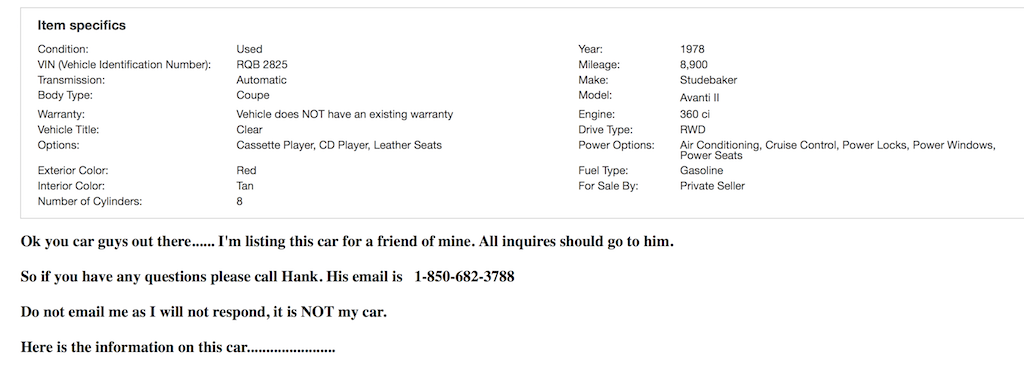Click the Transmission value Automatic
Screen dimensions: 1024x369
[261, 80]
